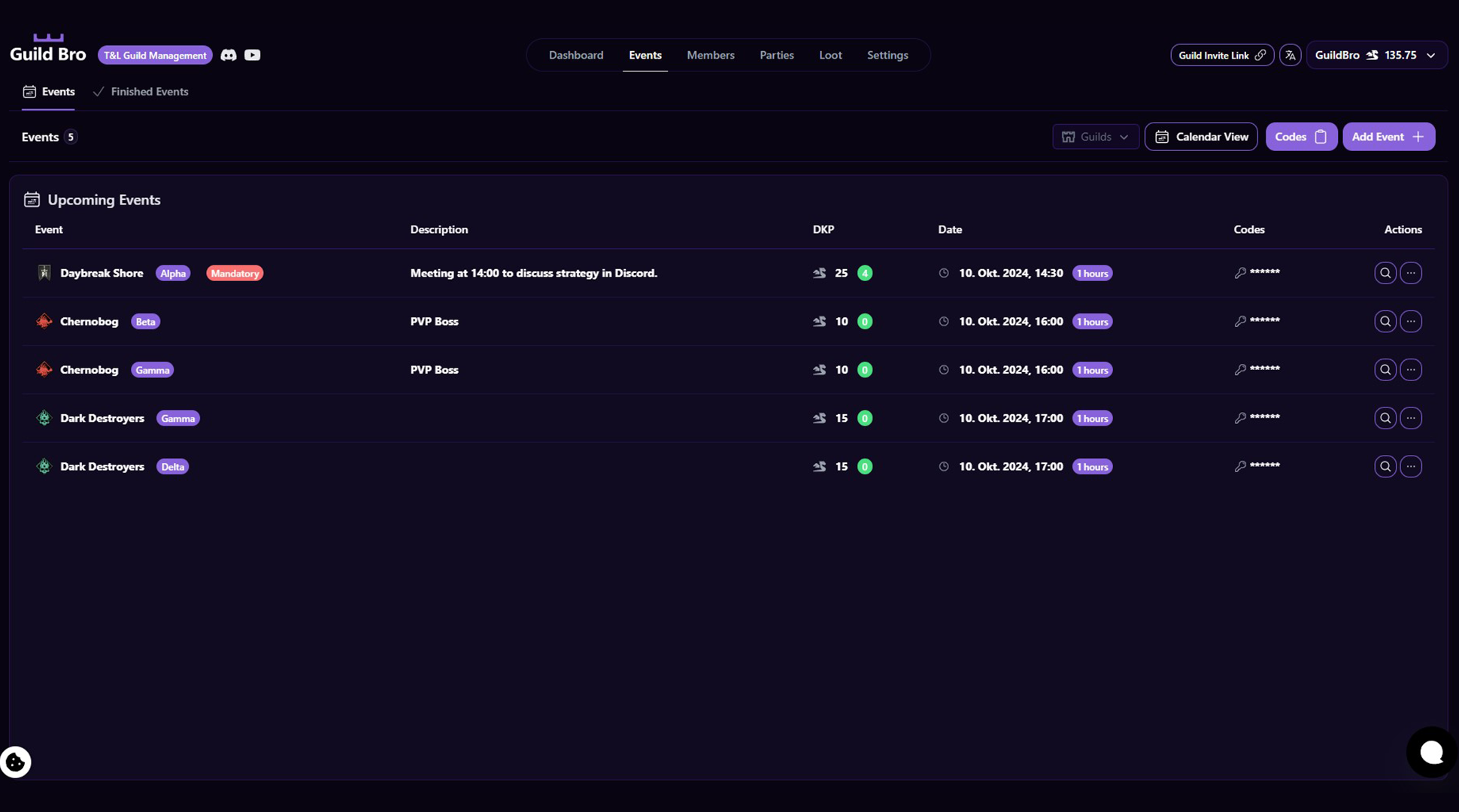Switch to Calendar View
Viewport: 1459px width, 812px height.
1200,137
